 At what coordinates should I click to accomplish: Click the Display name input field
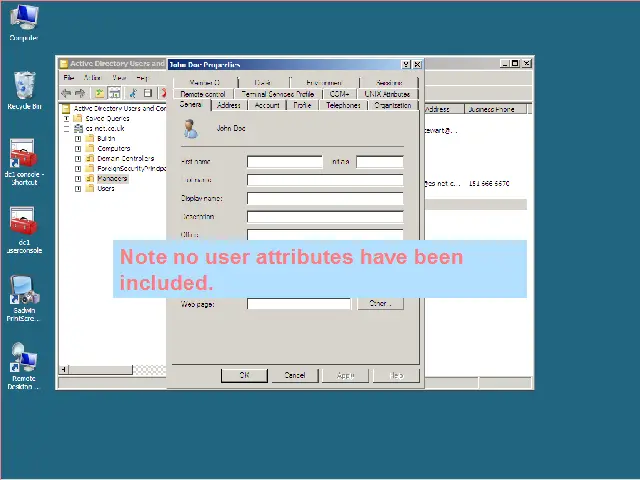(325, 198)
